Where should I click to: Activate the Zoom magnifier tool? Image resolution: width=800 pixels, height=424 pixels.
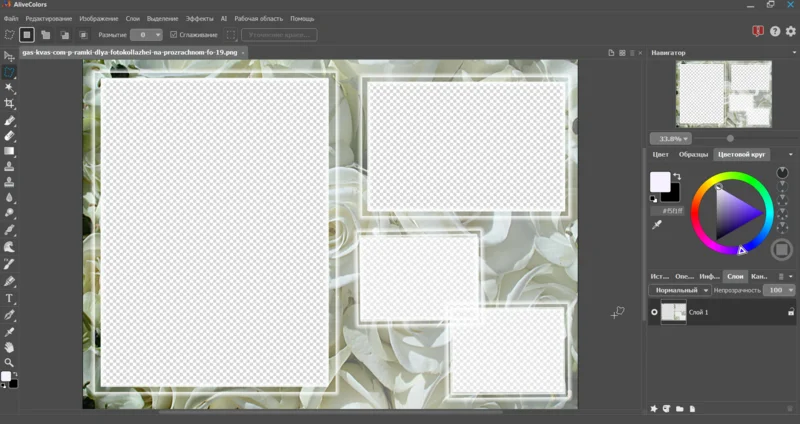tap(10, 362)
